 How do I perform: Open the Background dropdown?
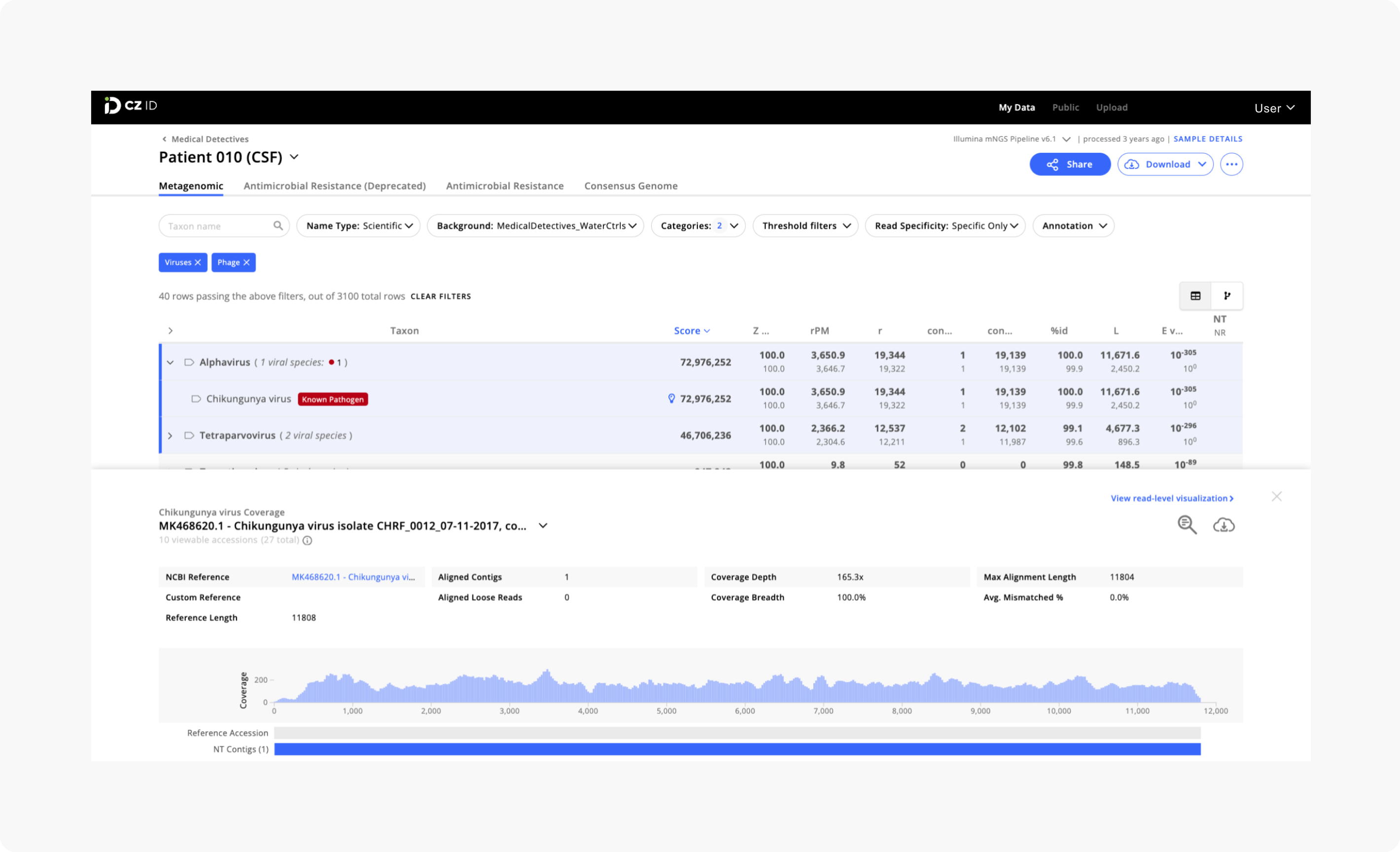coord(535,226)
